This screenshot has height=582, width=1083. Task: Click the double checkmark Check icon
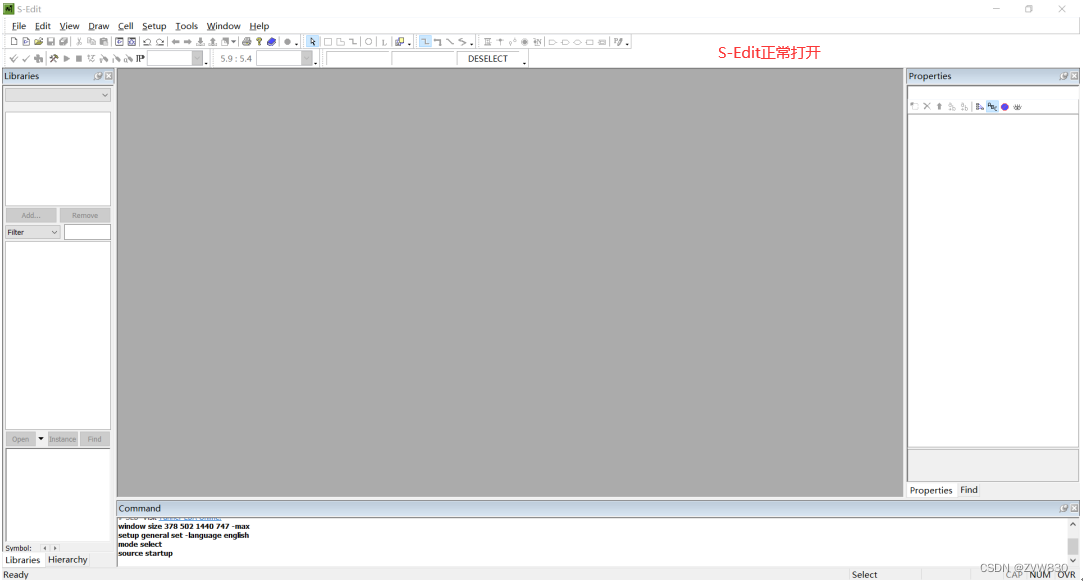coord(13,59)
